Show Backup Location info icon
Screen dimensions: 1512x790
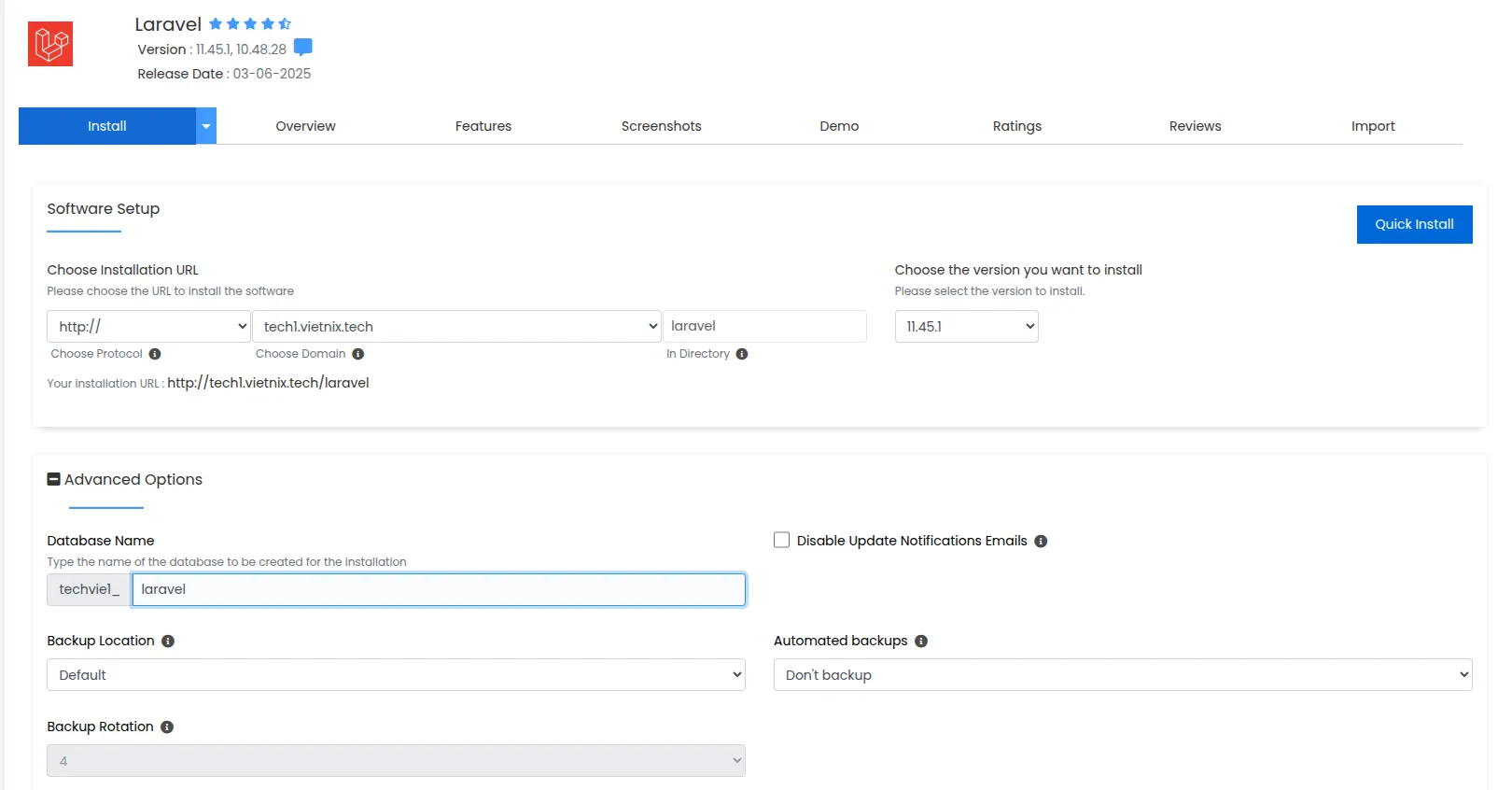pyautogui.click(x=168, y=642)
